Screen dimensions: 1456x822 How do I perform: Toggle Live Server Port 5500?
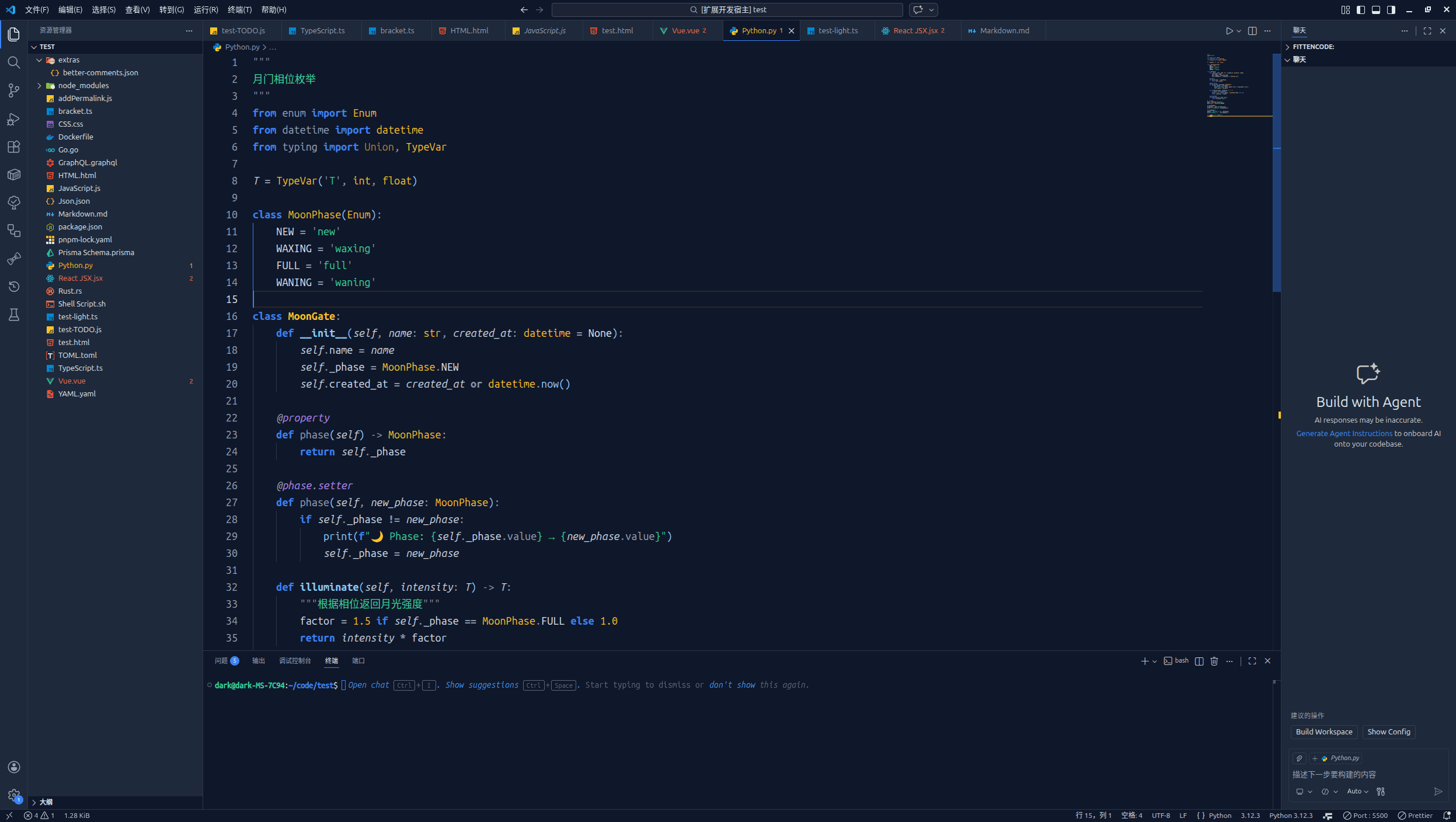(1365, 816)
